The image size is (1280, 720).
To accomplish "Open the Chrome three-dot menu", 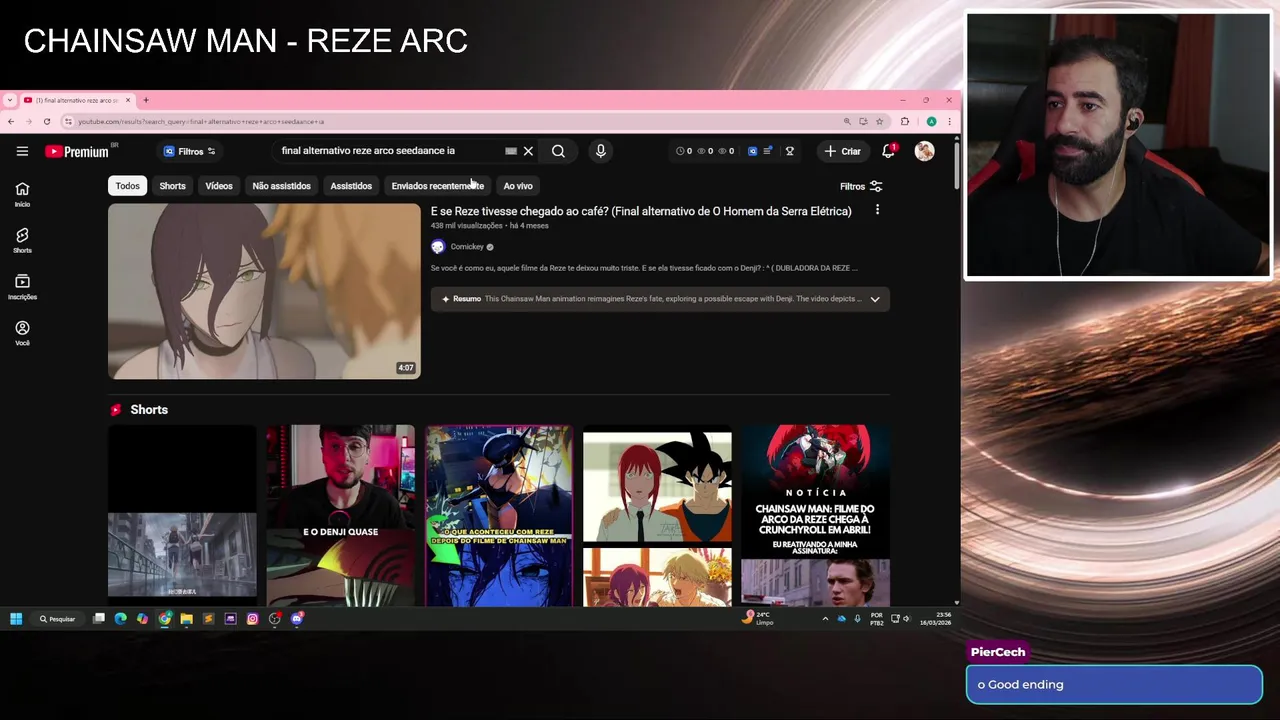I will pyautogui.click(x=949, y=121).
